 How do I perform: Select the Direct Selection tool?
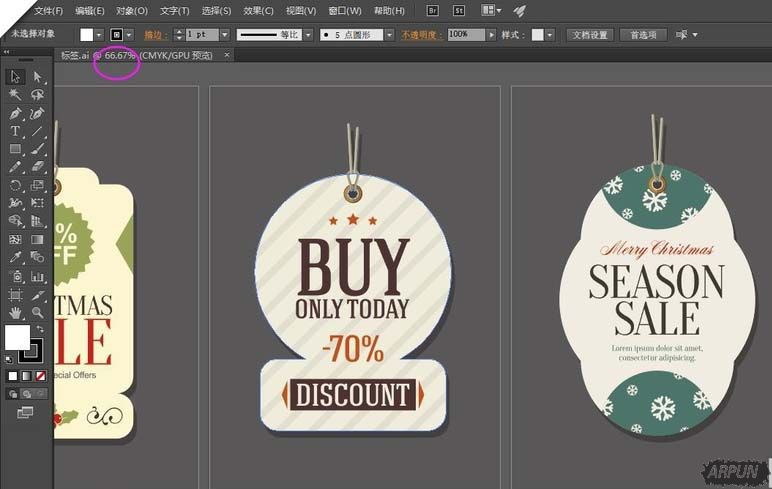point(38,77)
